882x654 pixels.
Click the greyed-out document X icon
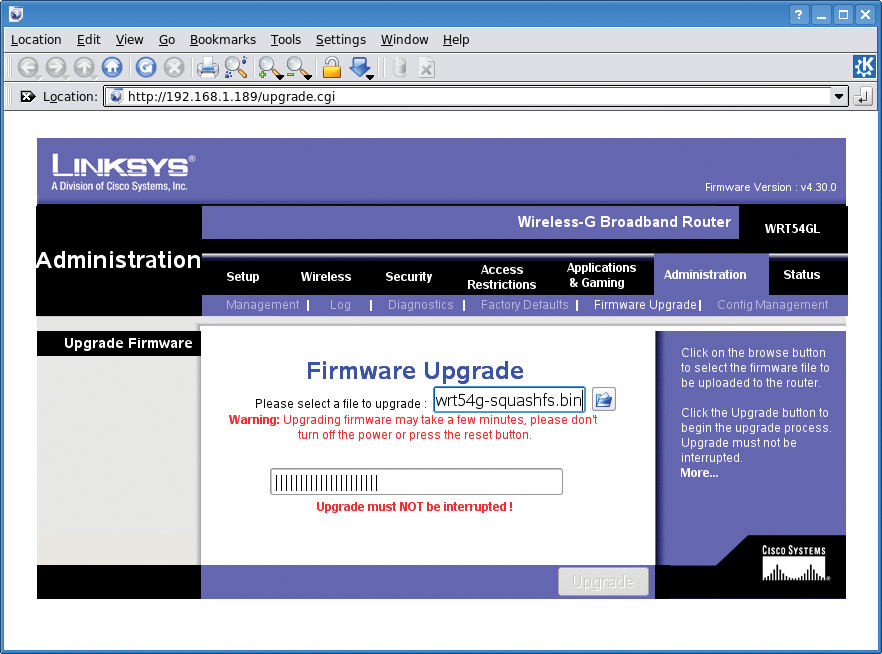426,67
